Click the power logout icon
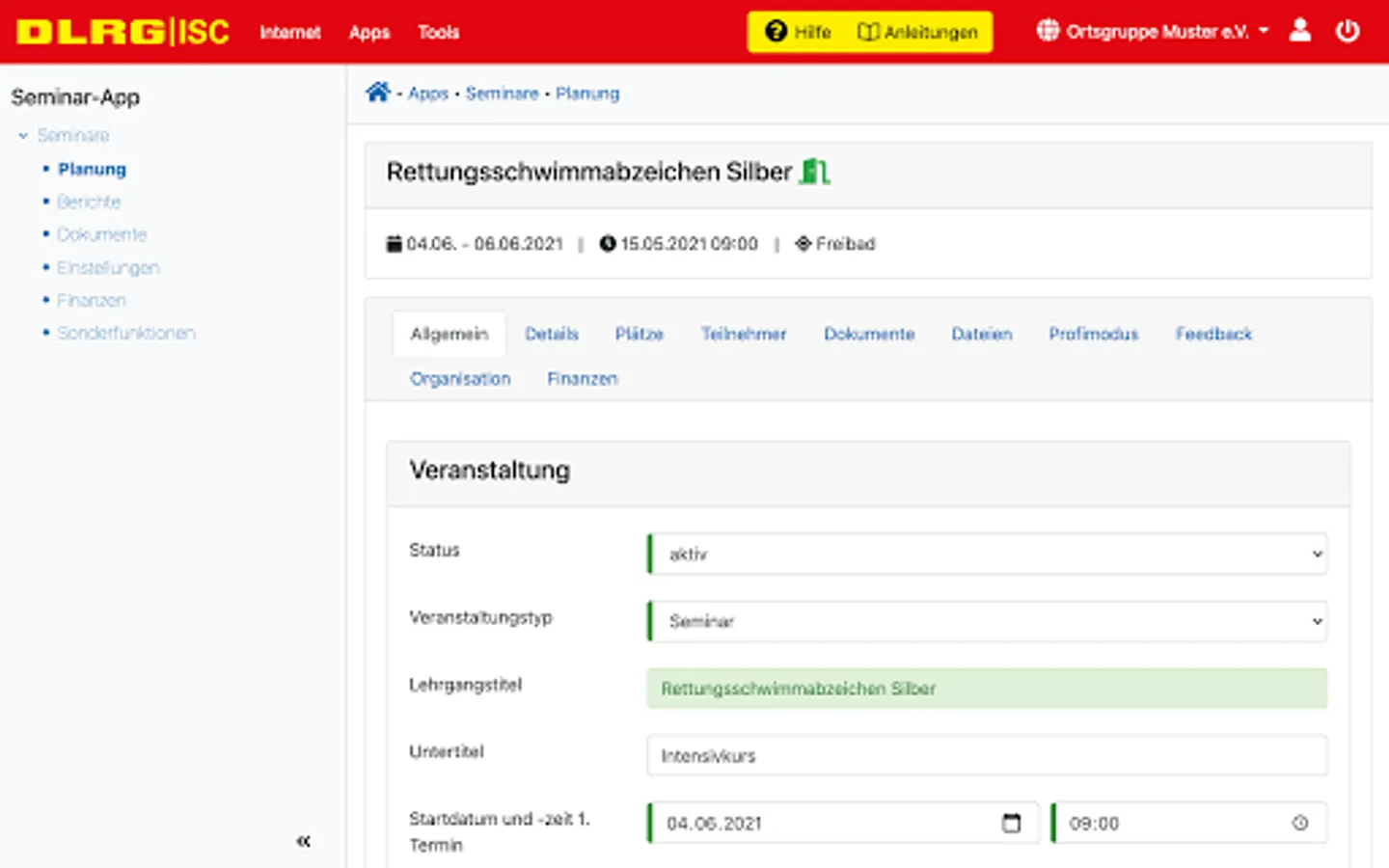This screenshot has width=1389, height=868. tap(1348, 31)
